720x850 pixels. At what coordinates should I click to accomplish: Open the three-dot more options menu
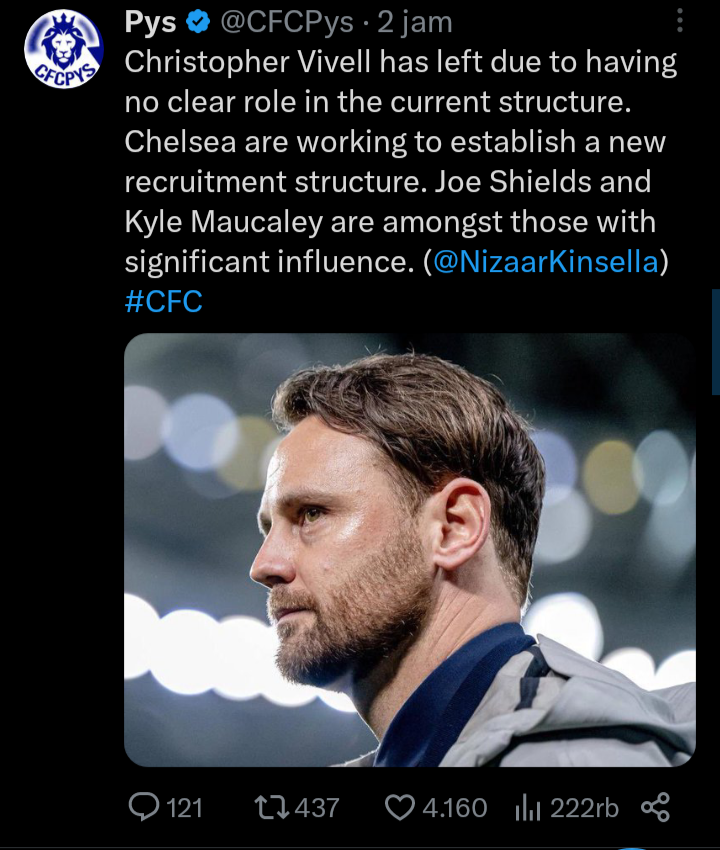(x=680, y=21)
